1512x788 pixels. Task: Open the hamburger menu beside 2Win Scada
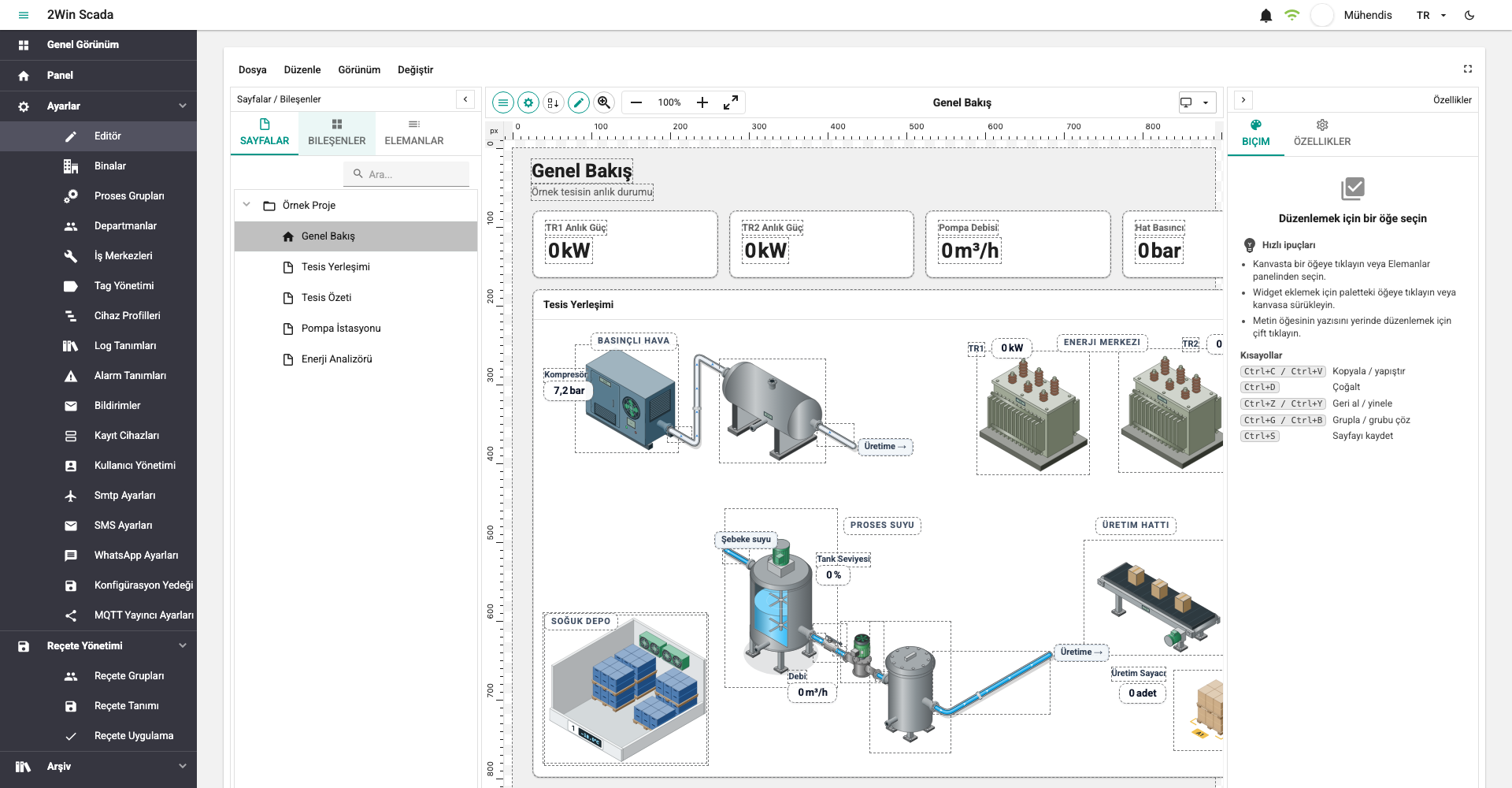(24, 15)
